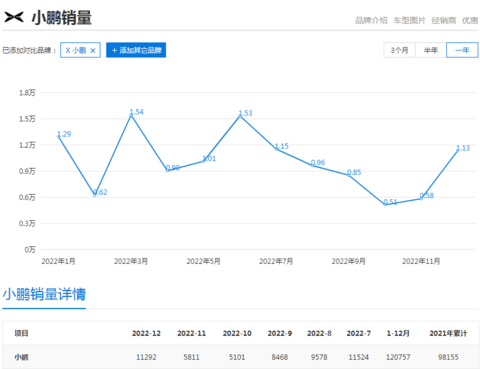
Task: Select the 半年 time range
Action: (x=431, y=50)
